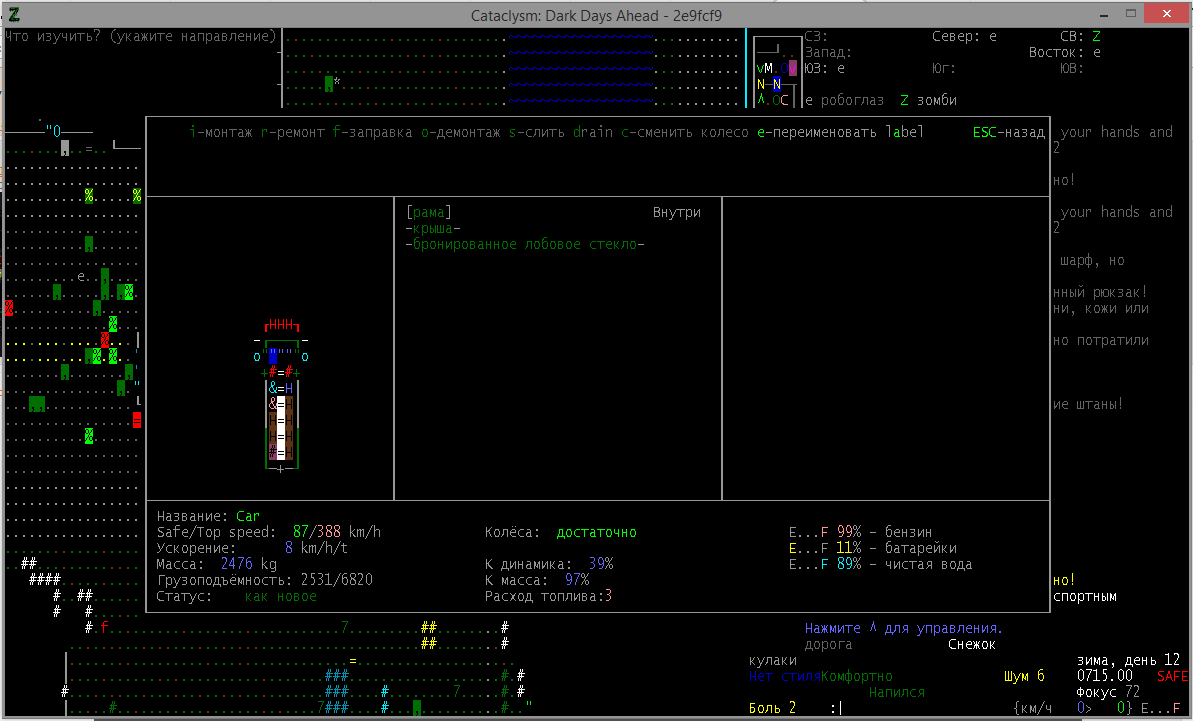
Task: Click the зима, день 12 date
Action: pyautogui.click(x=1128, y=660)
